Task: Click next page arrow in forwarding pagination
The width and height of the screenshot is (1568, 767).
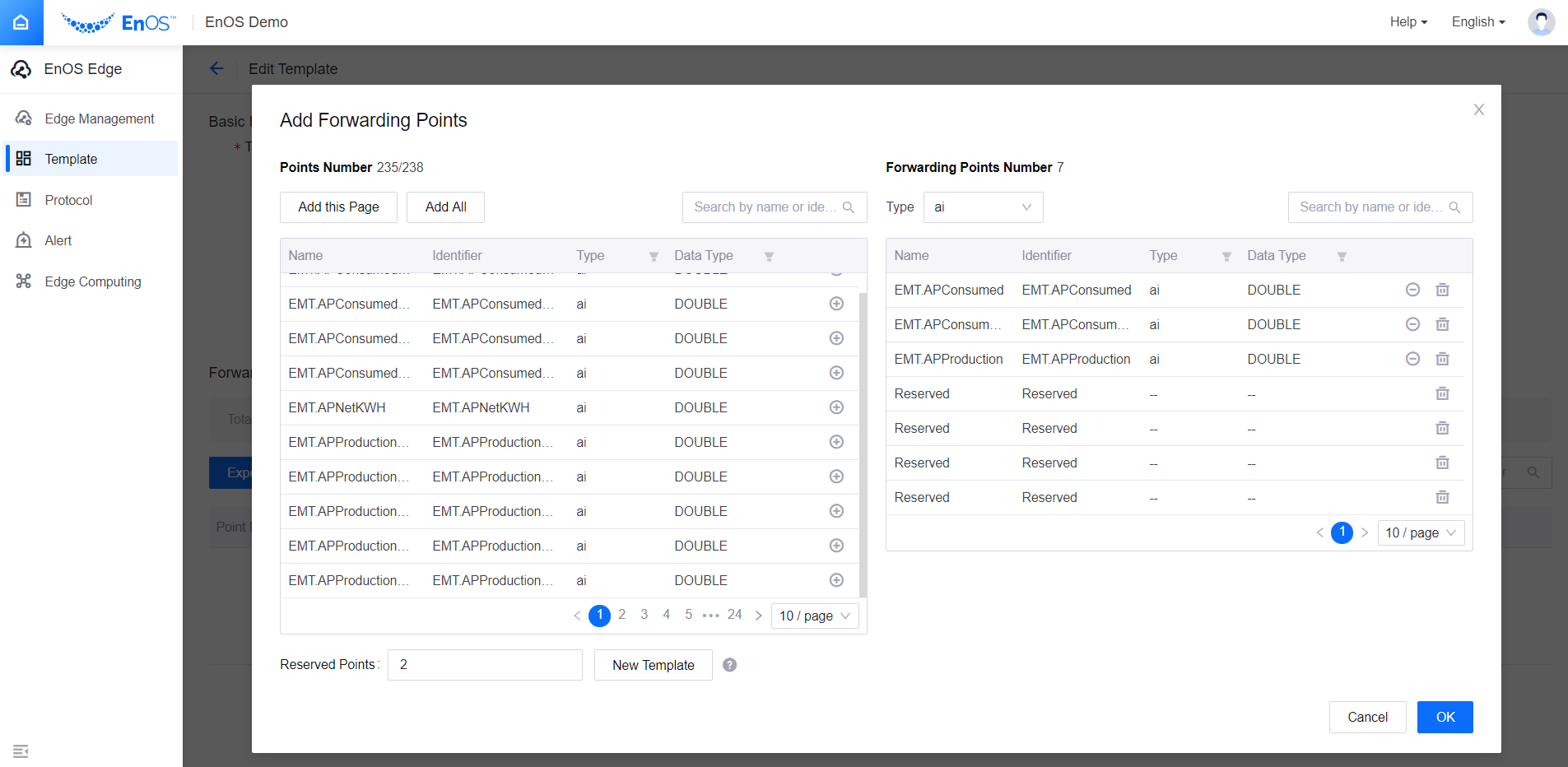Action: [x=1365, y=532]
